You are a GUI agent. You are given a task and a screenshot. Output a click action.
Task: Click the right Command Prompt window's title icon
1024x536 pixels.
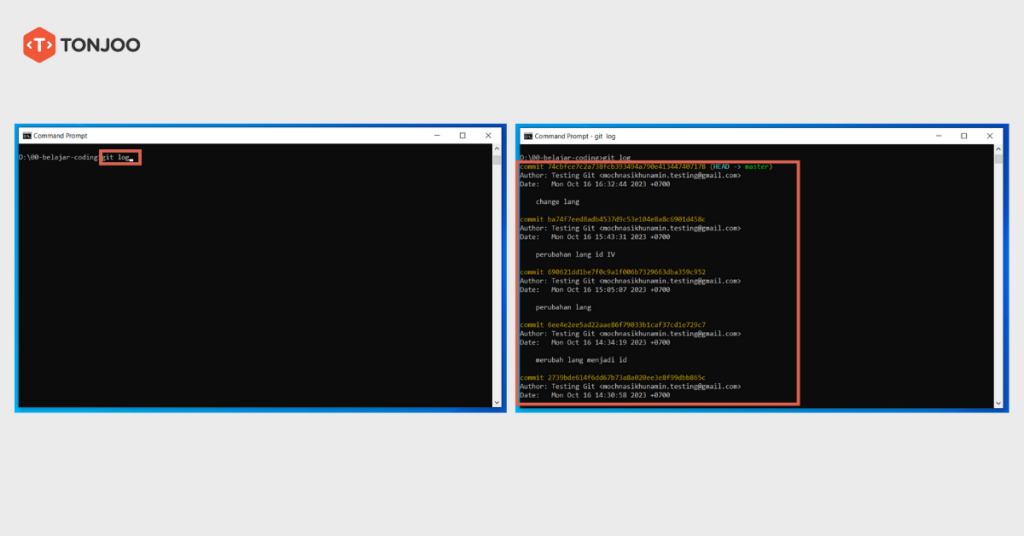(x=527, y=135)
